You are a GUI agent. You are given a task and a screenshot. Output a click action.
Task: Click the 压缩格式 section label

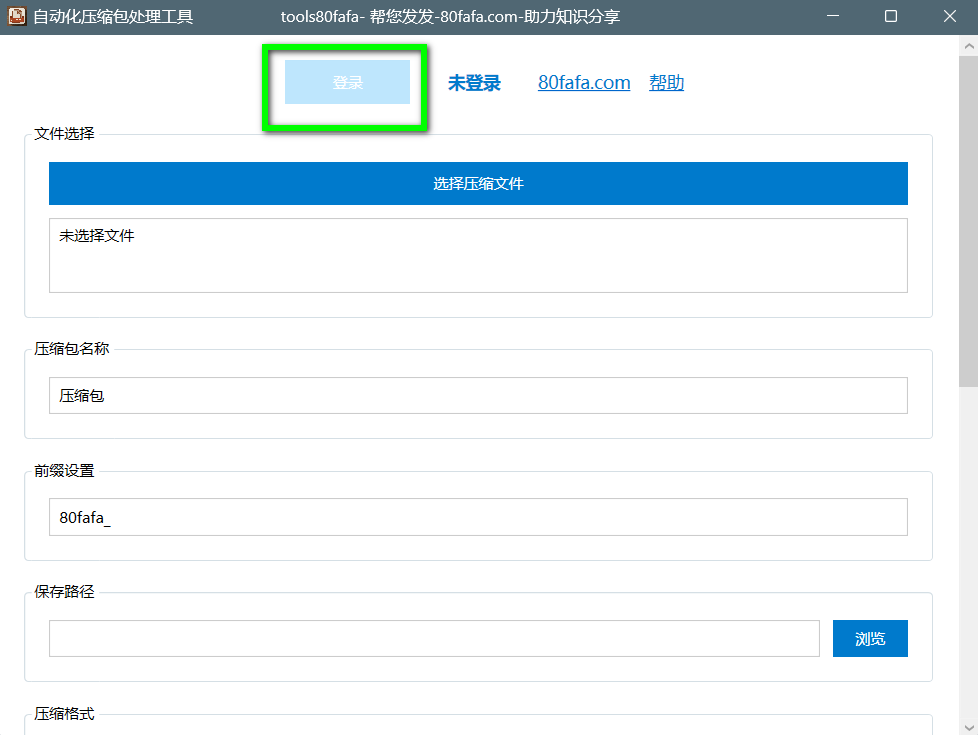[65, 714]
